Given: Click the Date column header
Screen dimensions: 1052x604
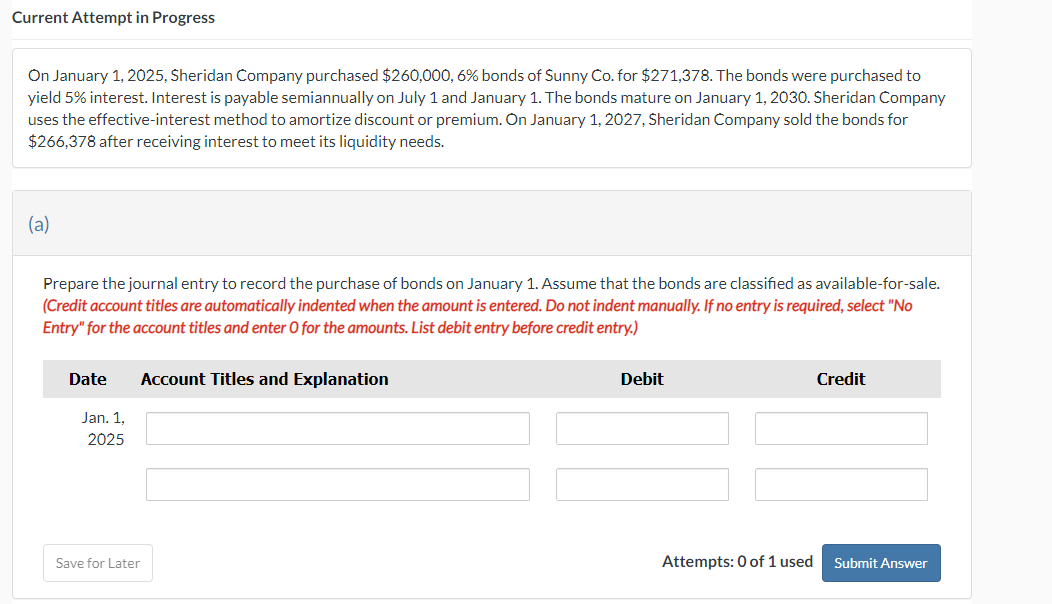Looking at the screenshot, I should tap(88, 379).
